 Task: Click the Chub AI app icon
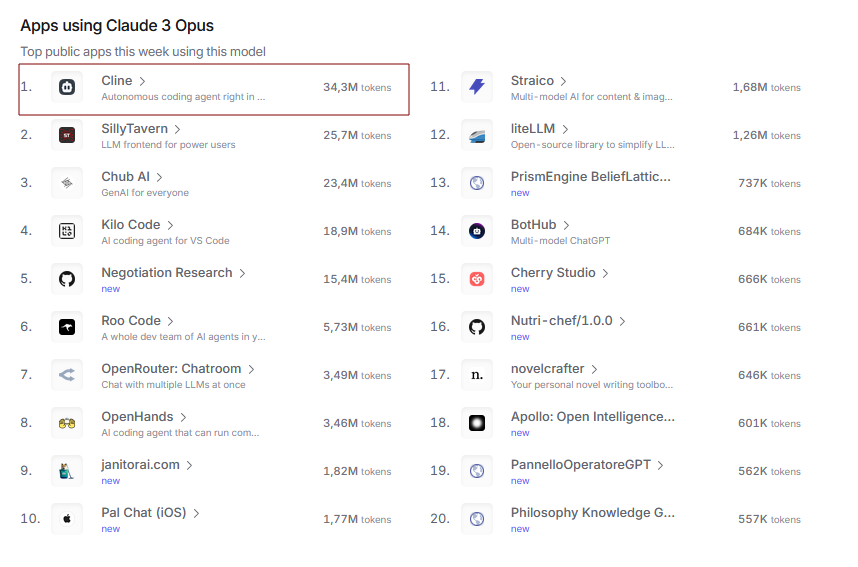[x=67, y=183]
